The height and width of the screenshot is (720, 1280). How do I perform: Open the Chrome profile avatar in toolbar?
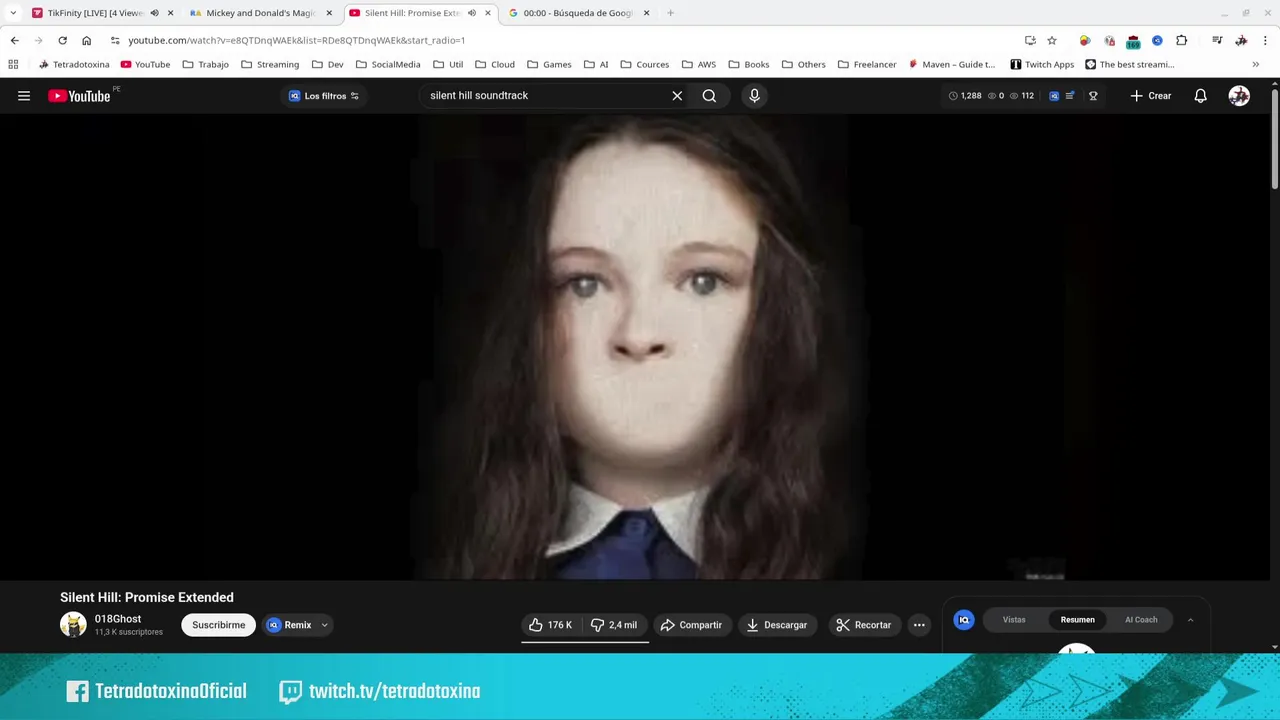click(1241, 40)
